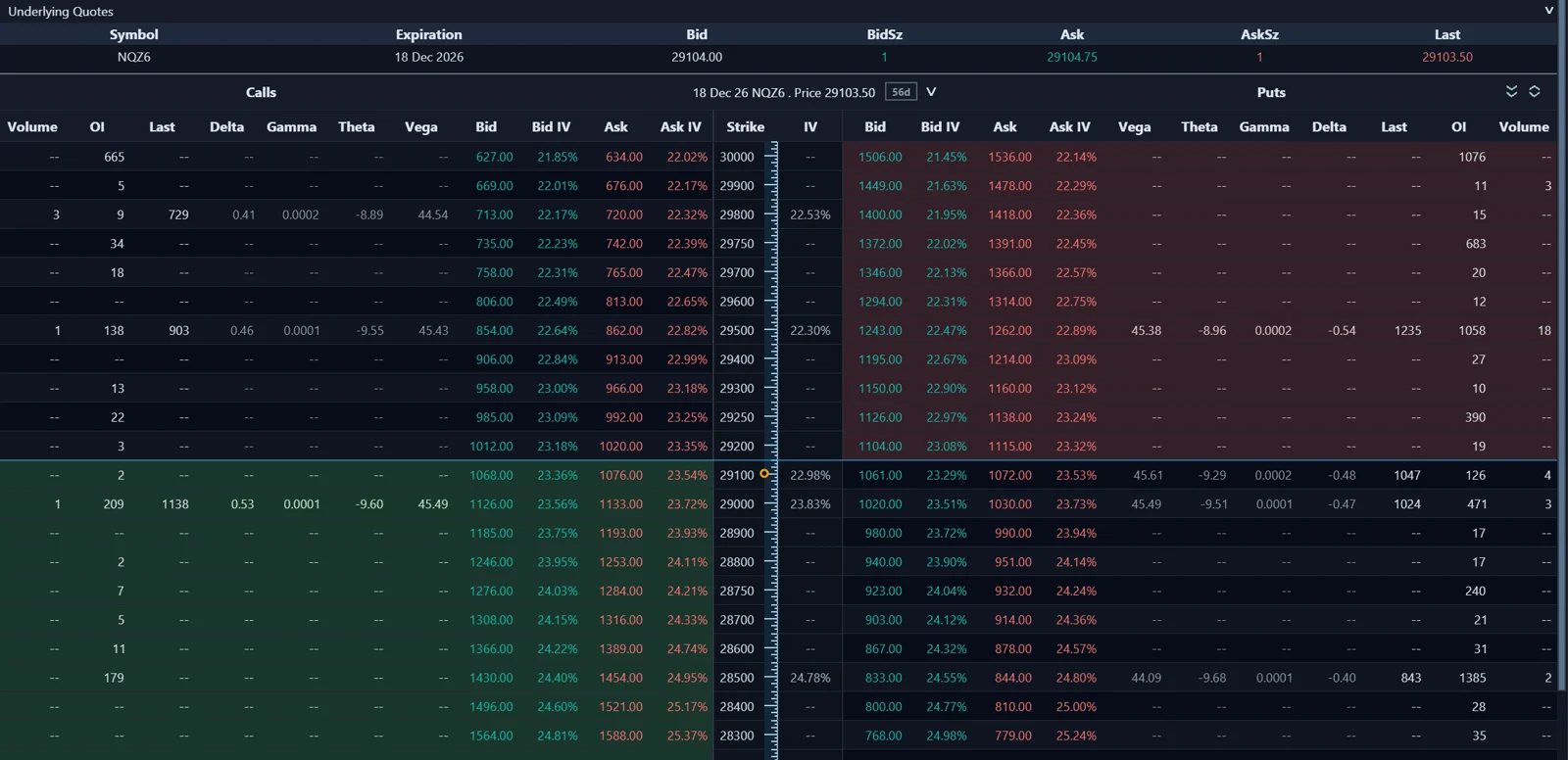Click the IV value 22.98%
1568x760 pixels.
pyautogui.click(x=810, y=475)
